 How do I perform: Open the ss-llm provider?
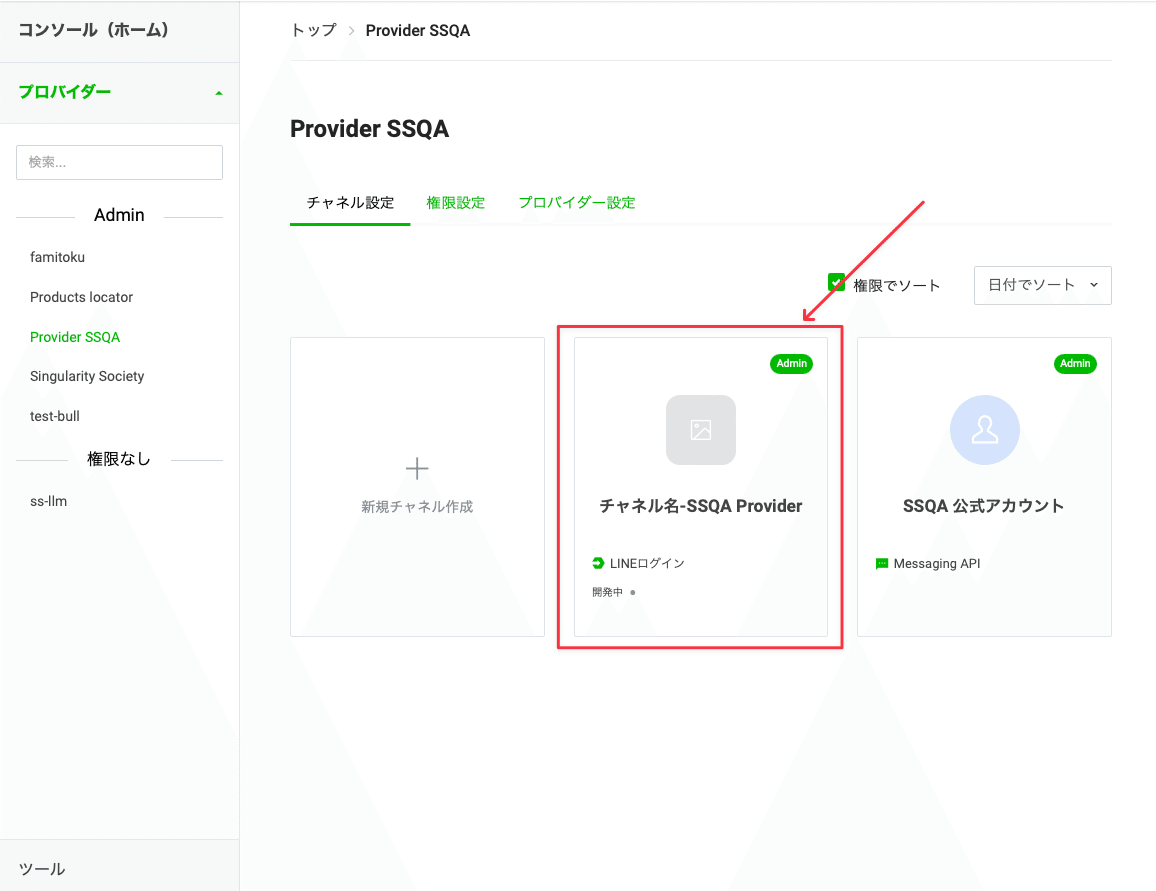49,501
